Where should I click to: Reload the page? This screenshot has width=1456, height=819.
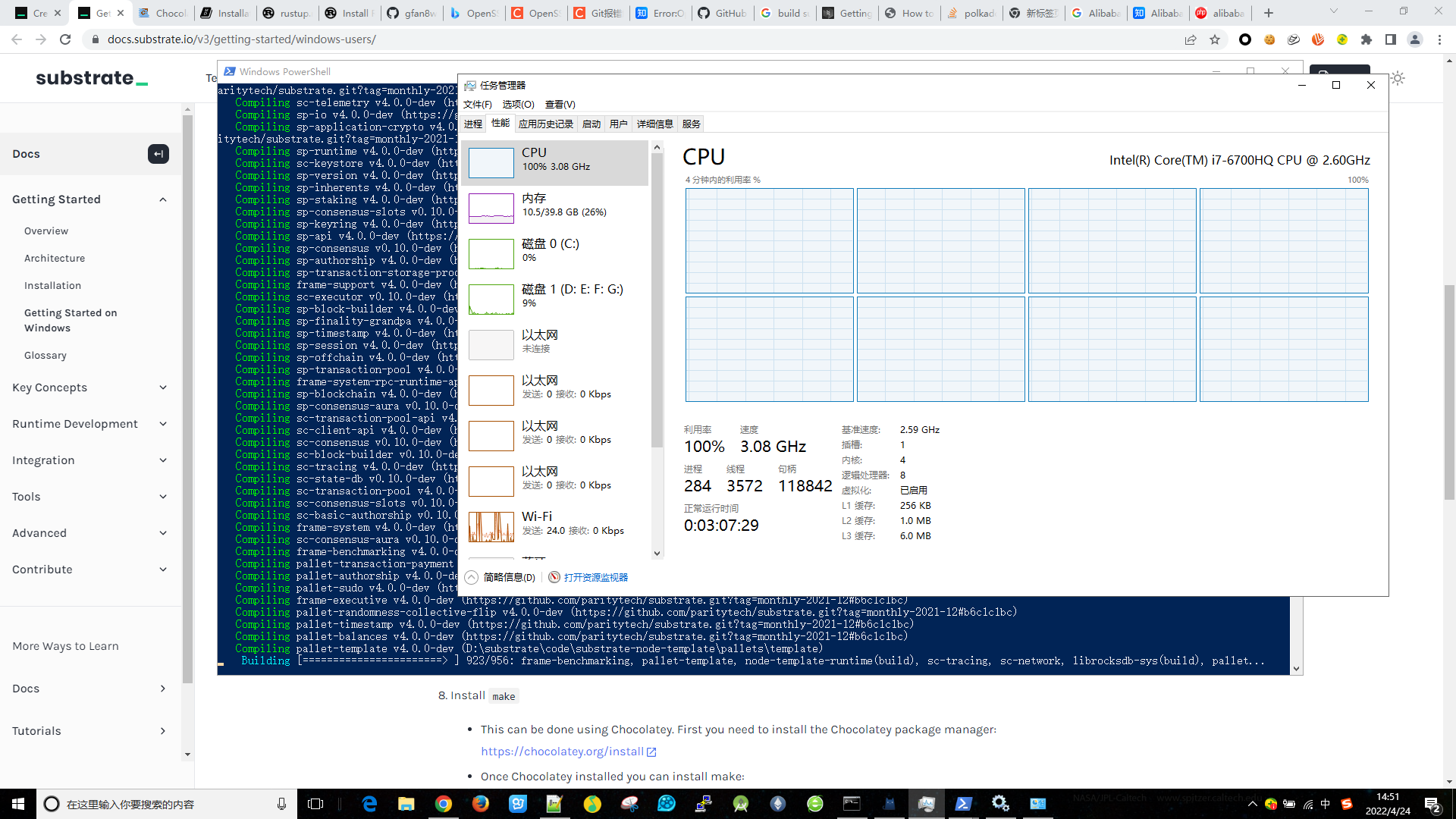tap(65, 39)
